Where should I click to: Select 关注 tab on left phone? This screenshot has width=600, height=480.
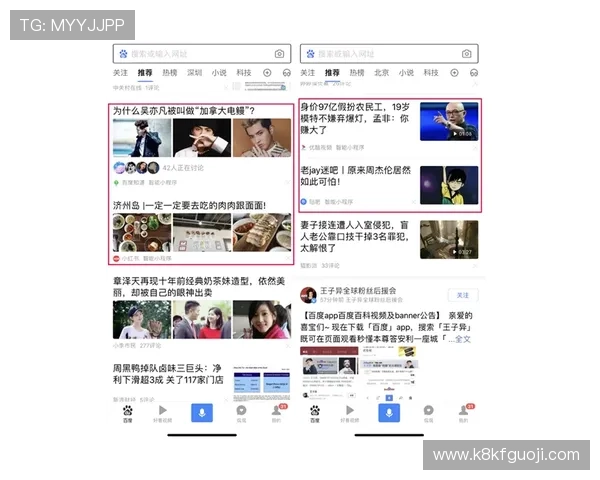121,73
